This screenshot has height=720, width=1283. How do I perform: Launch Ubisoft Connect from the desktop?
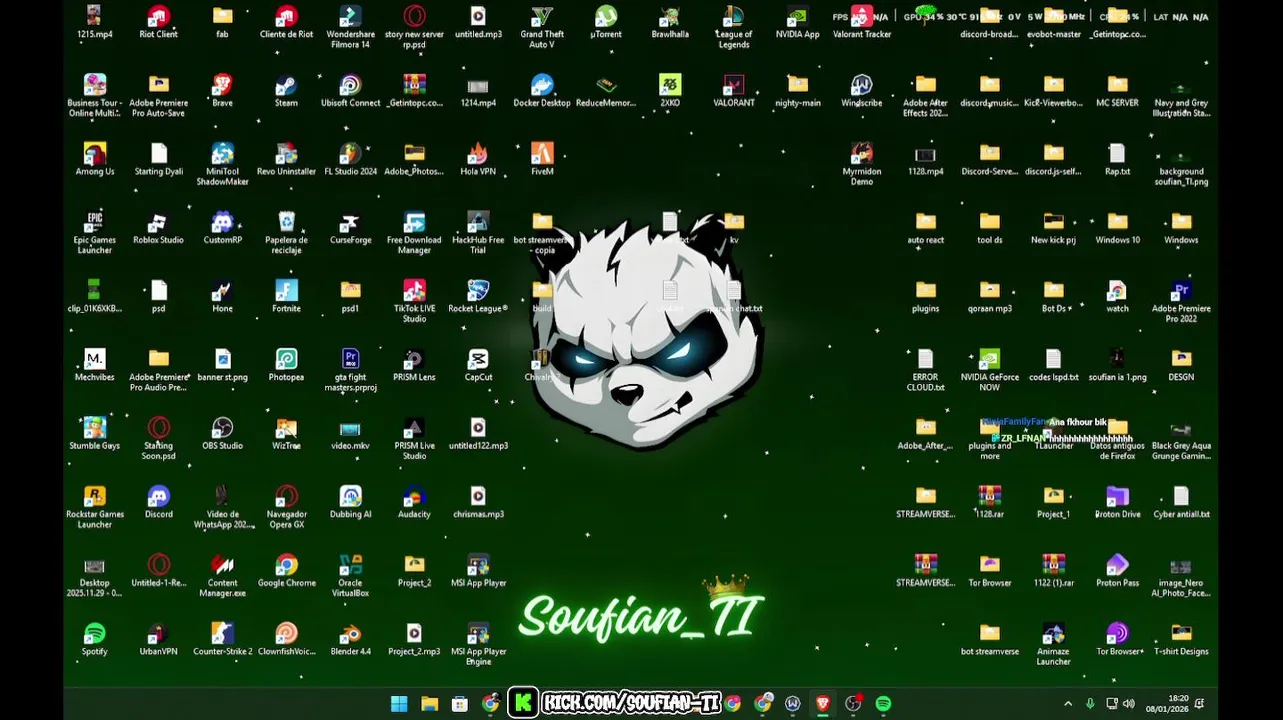(x=350, y=91)
